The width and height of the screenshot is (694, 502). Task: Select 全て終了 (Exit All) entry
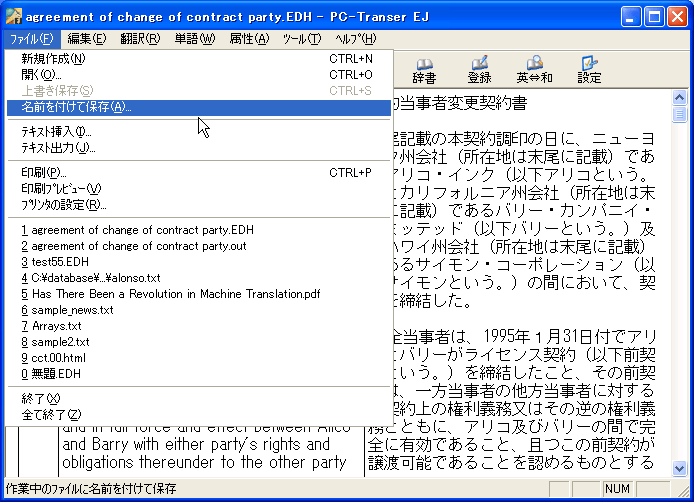(51, 415)
